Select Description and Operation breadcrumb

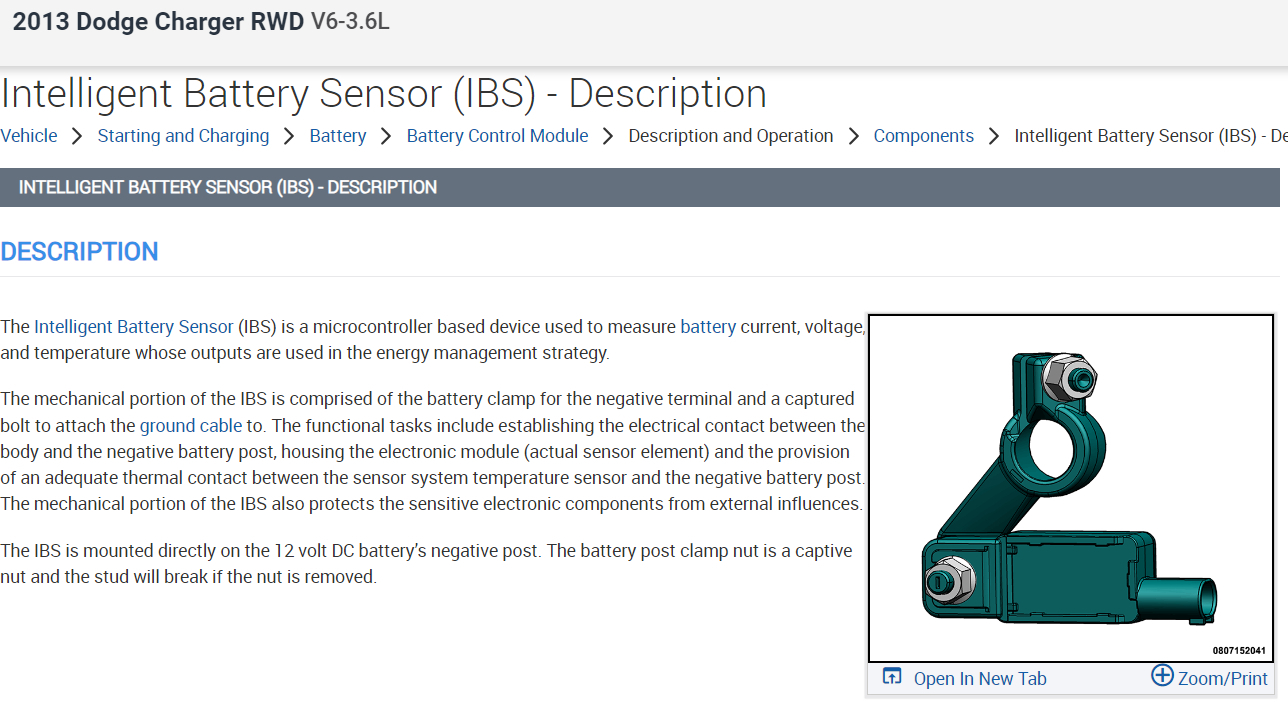coord(731,136)
